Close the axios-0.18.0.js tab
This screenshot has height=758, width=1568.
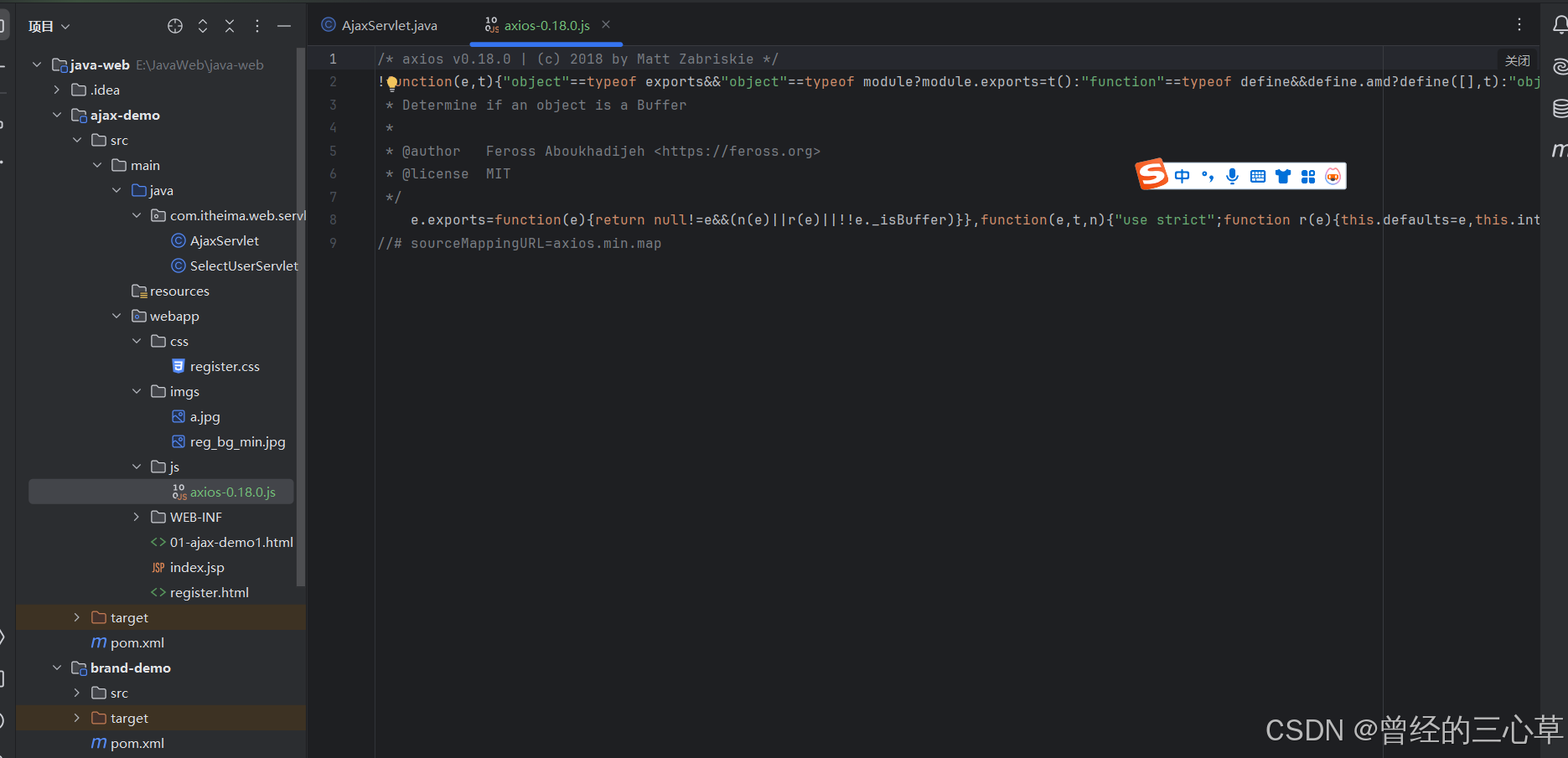point(606,24)
